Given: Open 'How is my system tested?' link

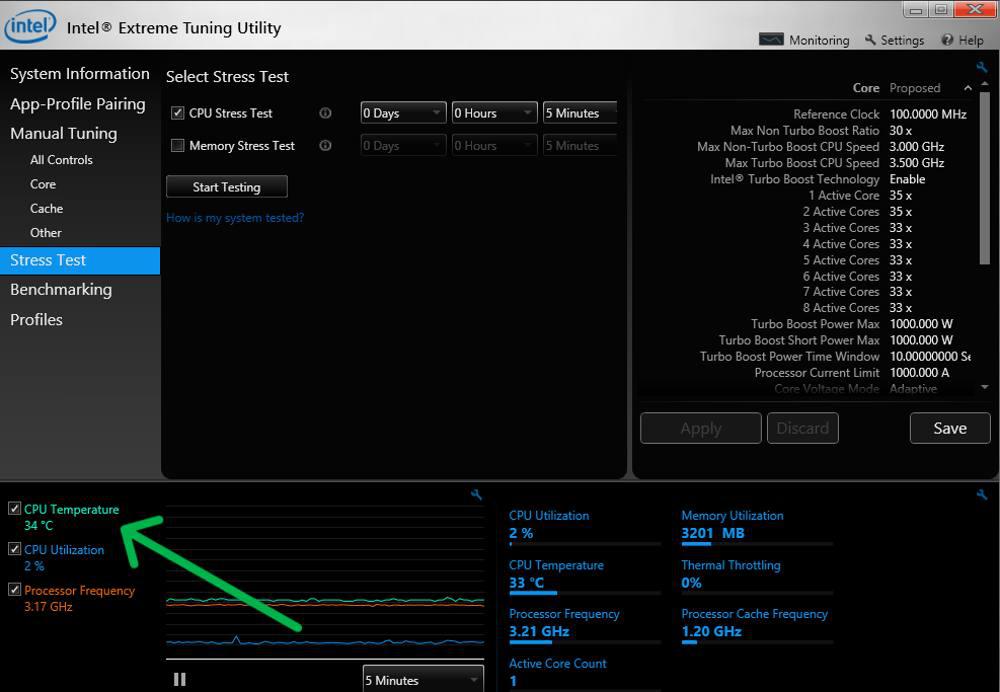Looking at the screenshot, I should coord(235,217).
